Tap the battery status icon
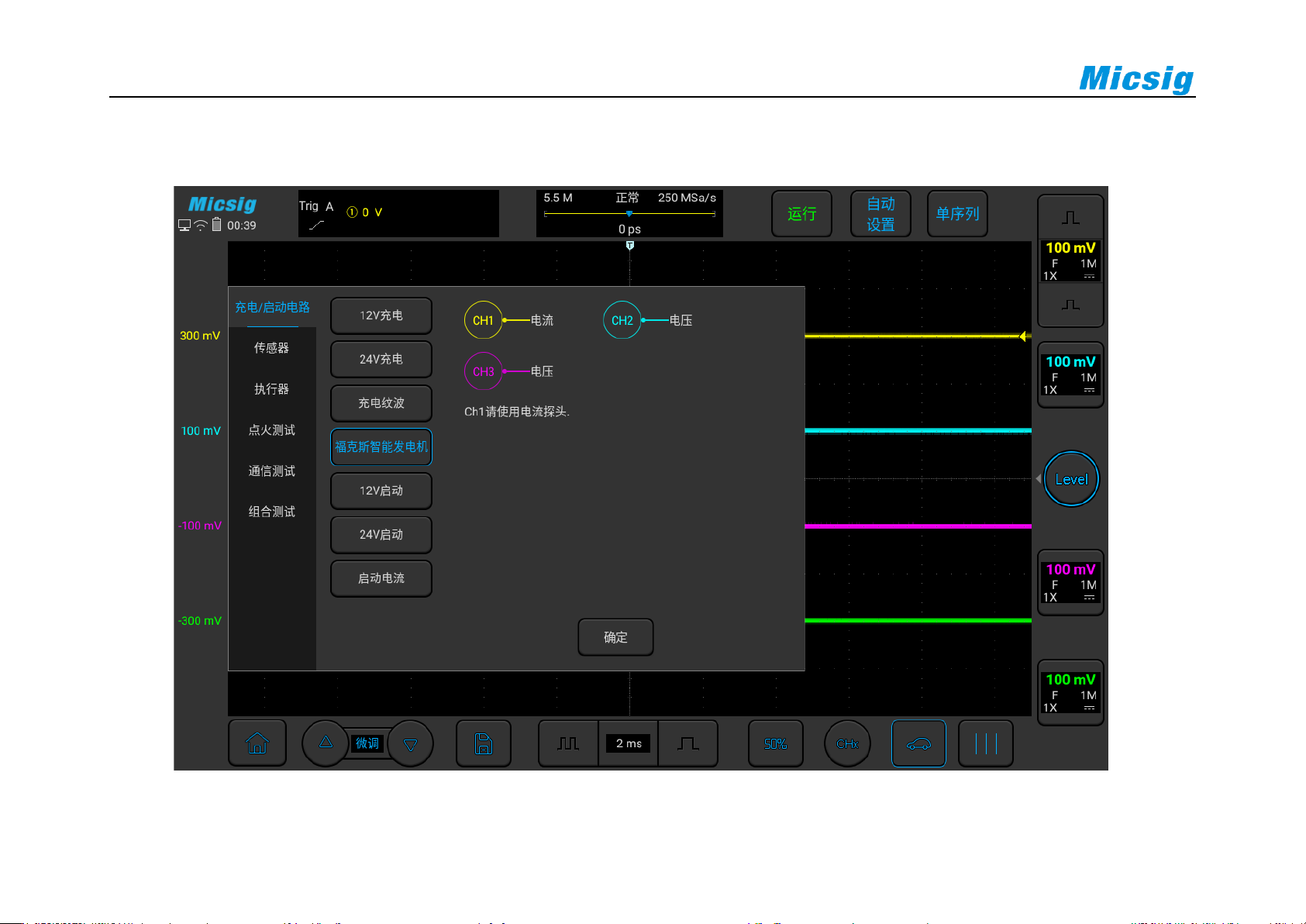 click(x=217, y=225)
